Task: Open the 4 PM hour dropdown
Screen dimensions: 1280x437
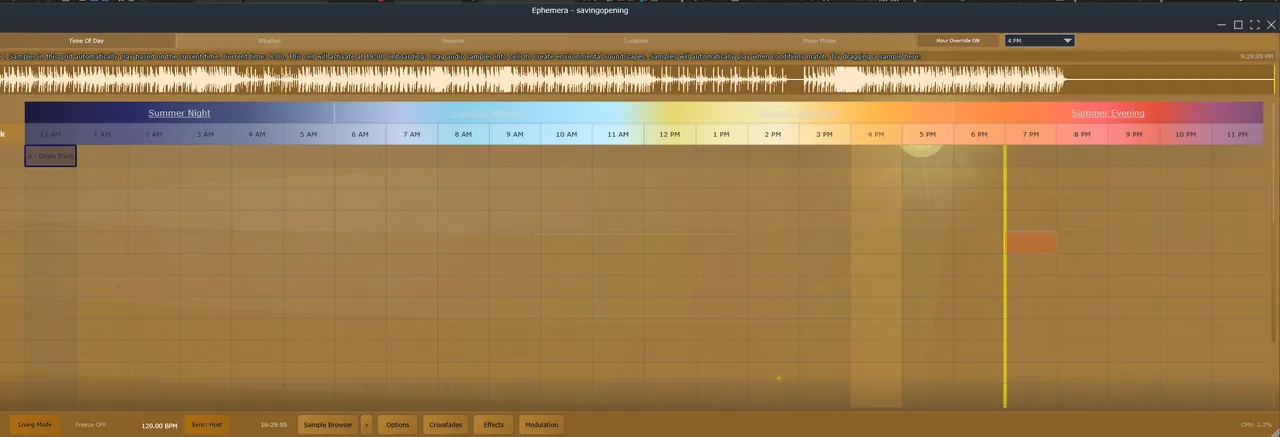Action: click(1039, 41)
